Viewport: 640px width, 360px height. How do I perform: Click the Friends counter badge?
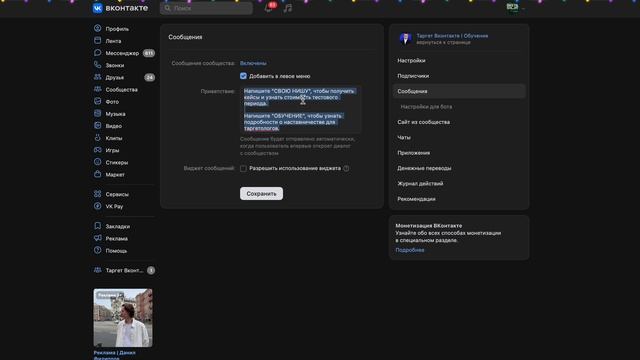(x=150, y=77)
